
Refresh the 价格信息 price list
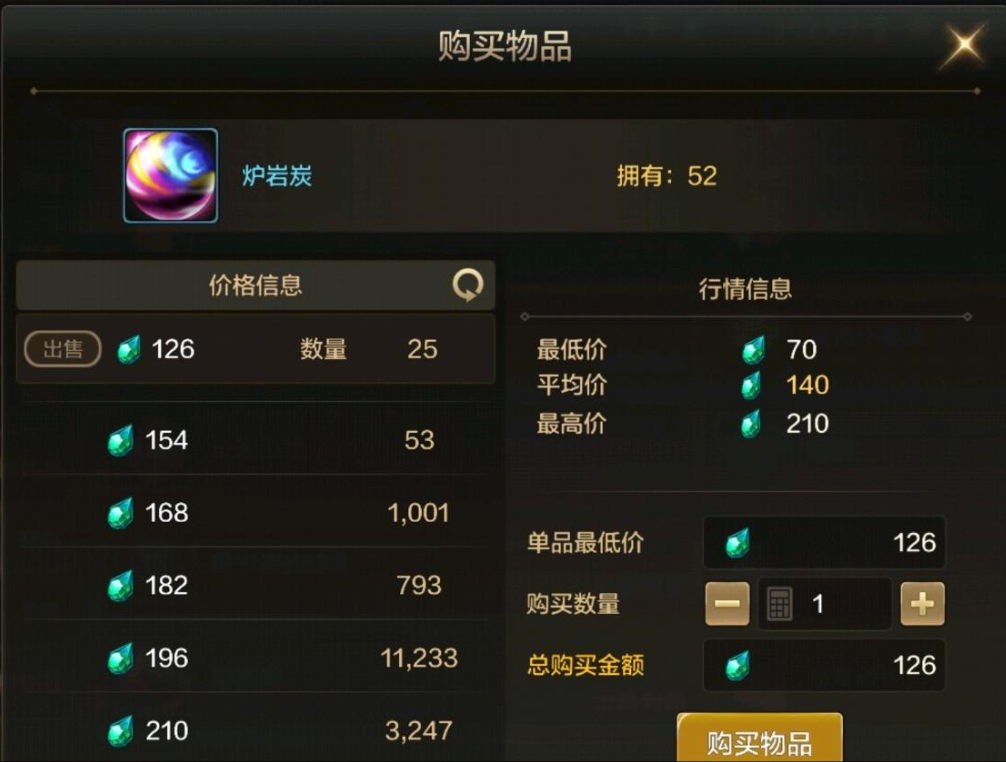468,285
